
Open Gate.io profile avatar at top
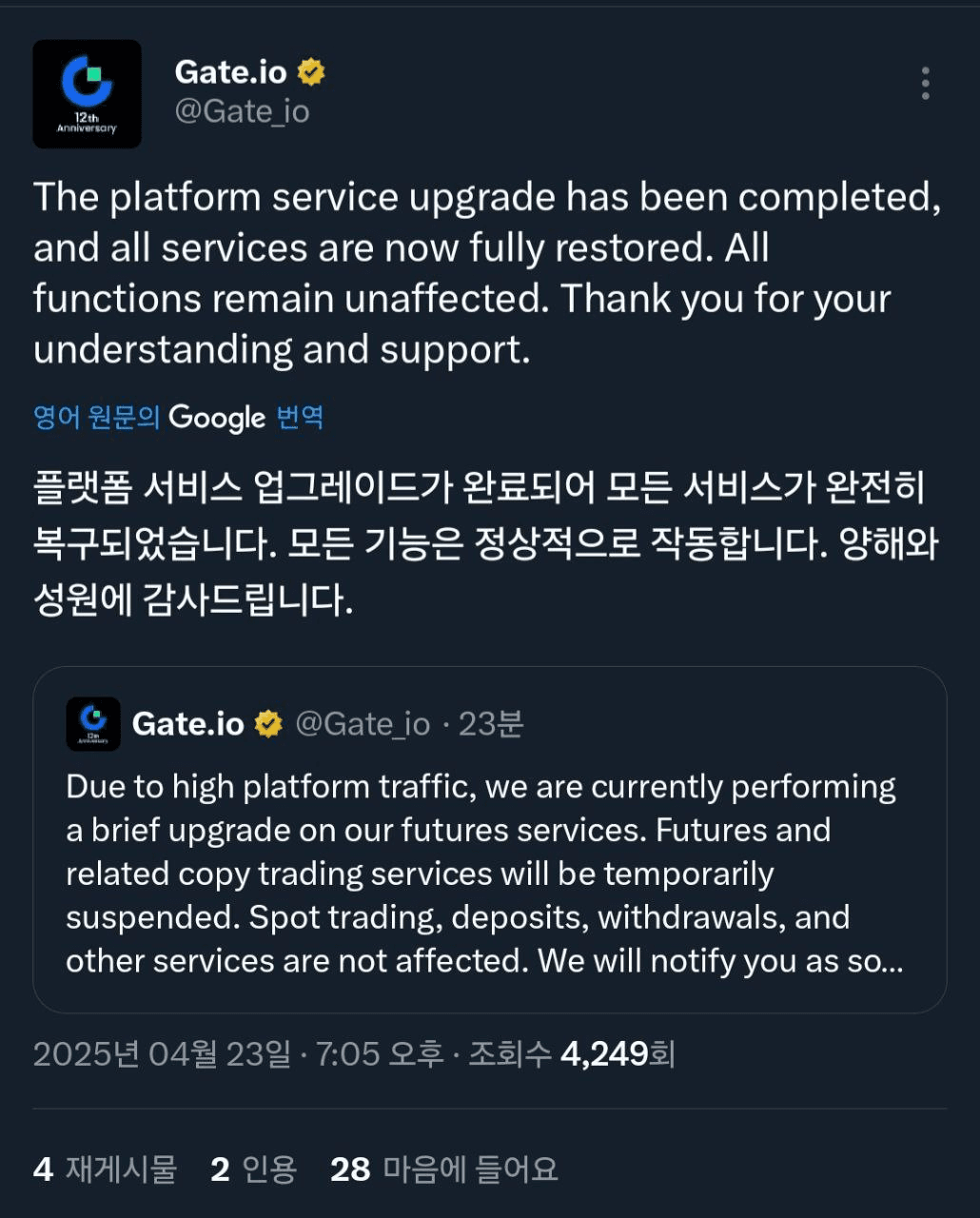pyautogui.click(x=87, y=93)
